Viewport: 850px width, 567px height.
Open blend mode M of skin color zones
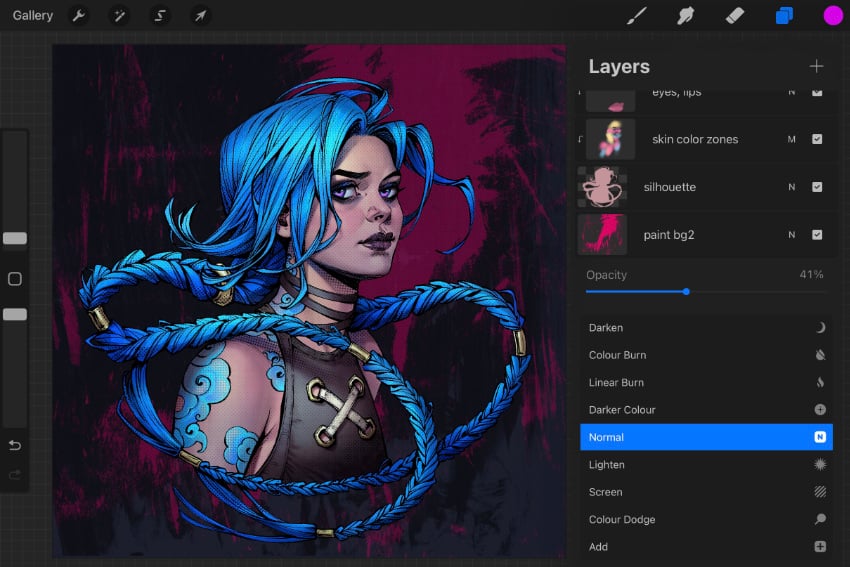(x=791, y=139)
